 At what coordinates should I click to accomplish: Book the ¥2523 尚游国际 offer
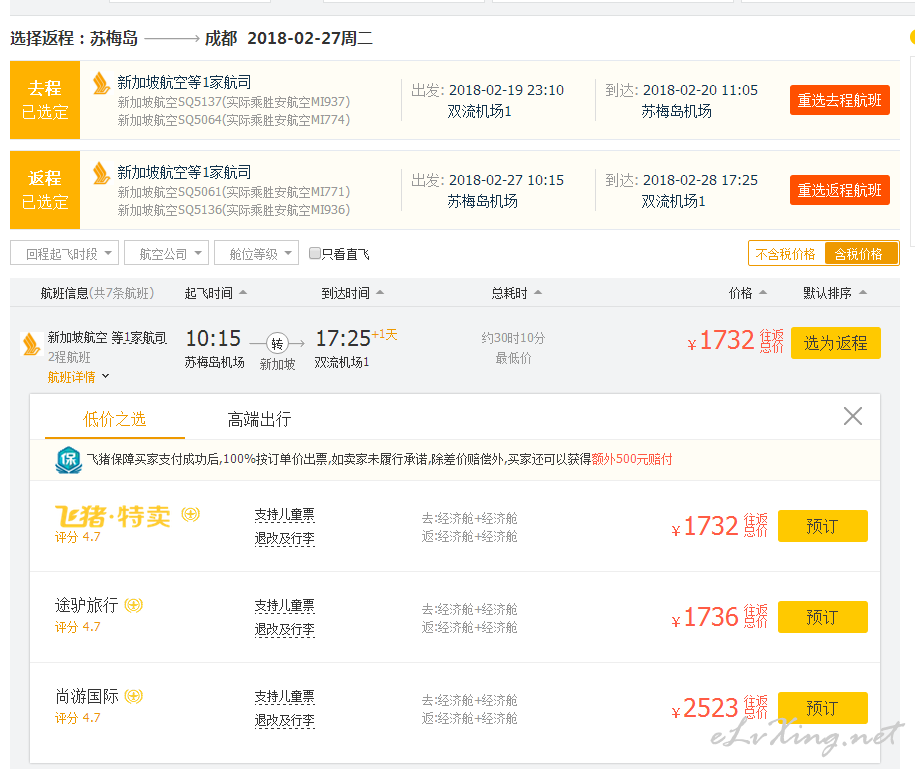pos(823,708)
